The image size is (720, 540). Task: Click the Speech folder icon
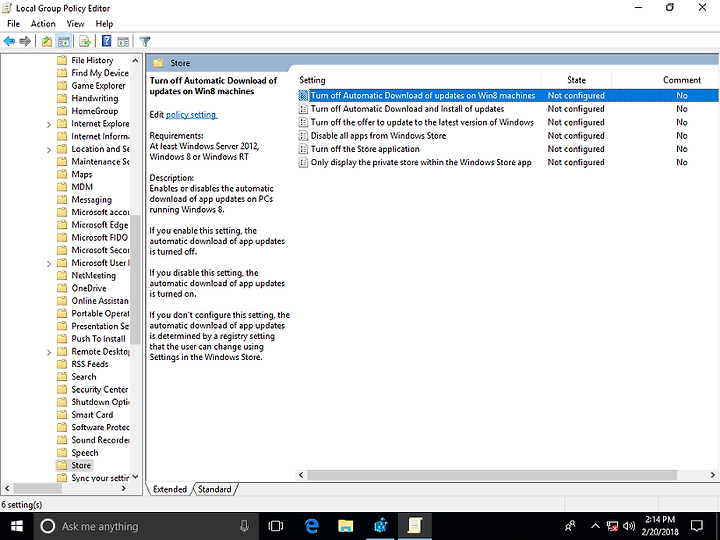click(62, 452)
